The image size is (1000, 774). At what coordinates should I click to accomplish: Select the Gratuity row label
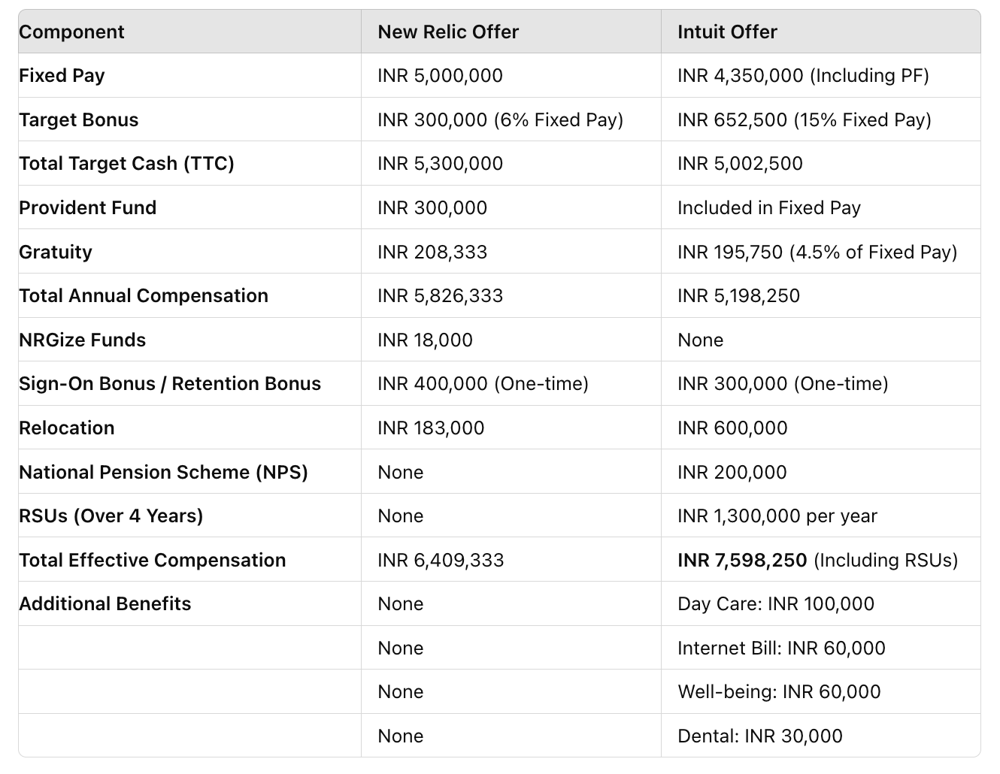pos(56,252)
